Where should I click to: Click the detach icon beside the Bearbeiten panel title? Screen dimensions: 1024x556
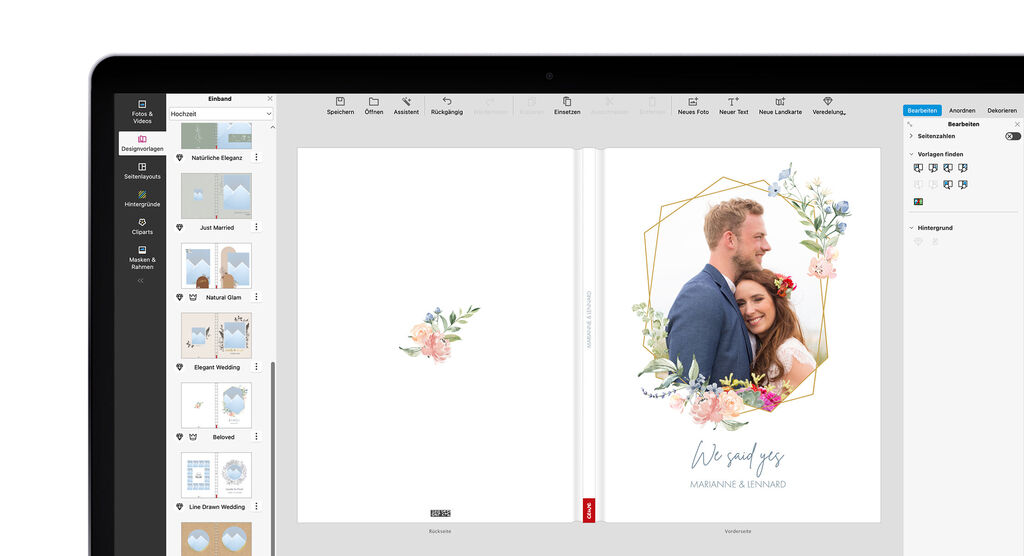click(910, 124)
